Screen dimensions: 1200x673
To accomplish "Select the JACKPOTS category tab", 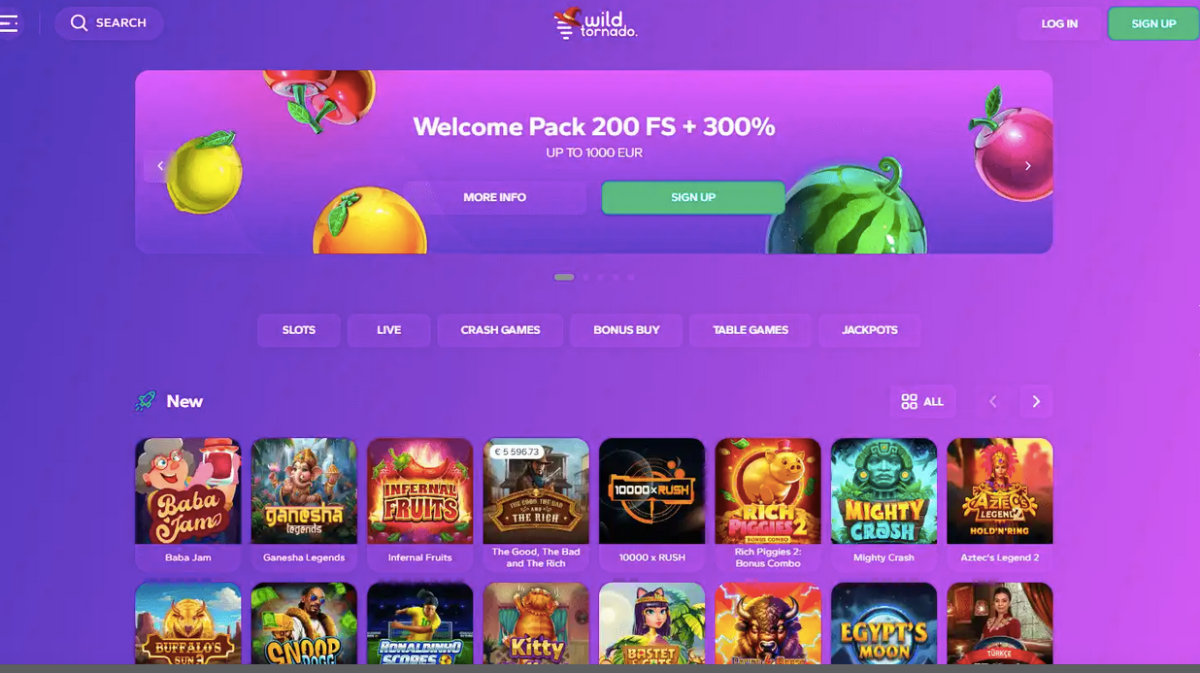I will point(870,330).
